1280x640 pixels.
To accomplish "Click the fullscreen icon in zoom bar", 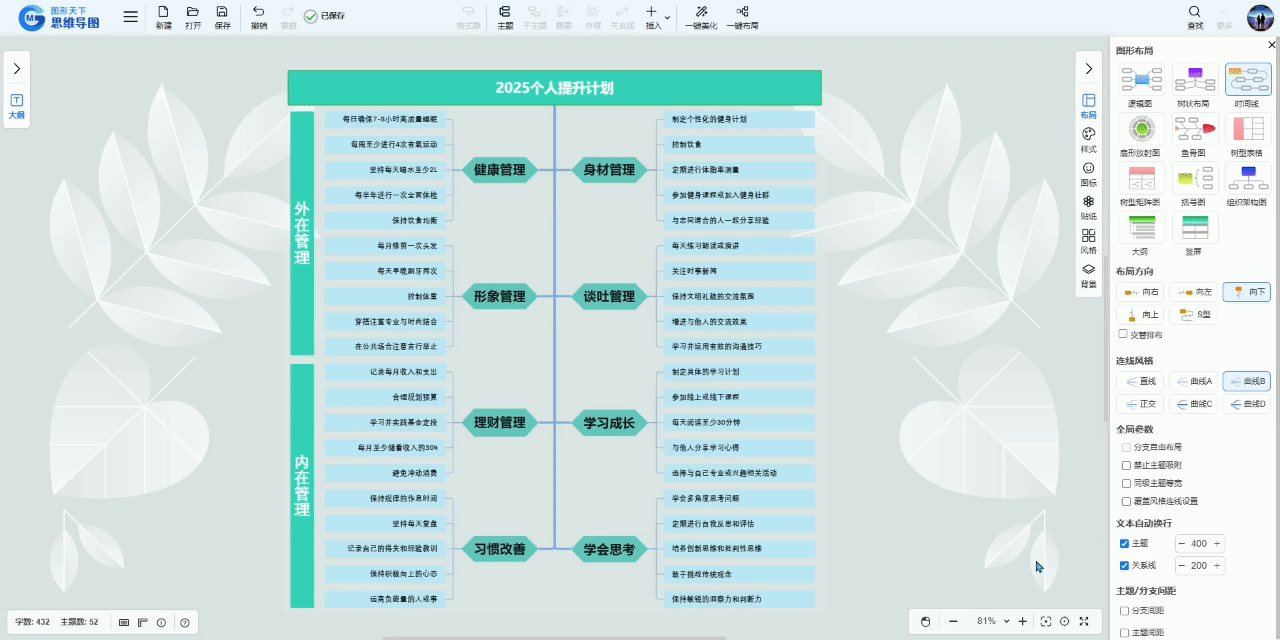I will tap(1084, 622).
